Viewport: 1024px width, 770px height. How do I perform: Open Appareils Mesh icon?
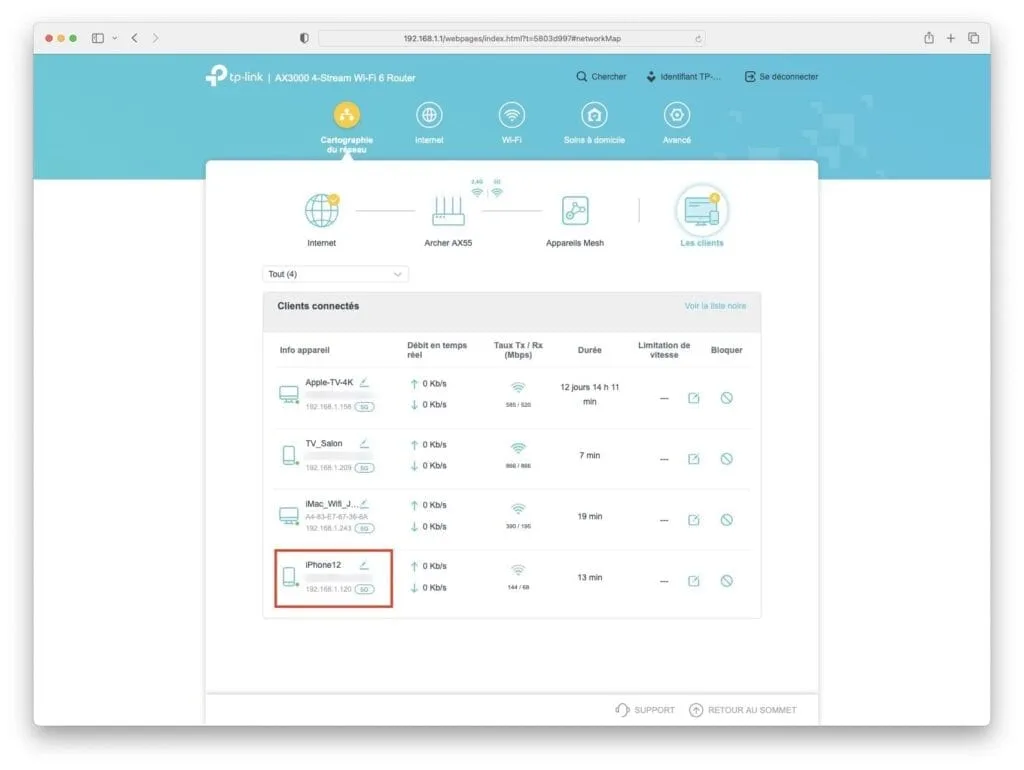pyautogui.click(x=575, y=210)
